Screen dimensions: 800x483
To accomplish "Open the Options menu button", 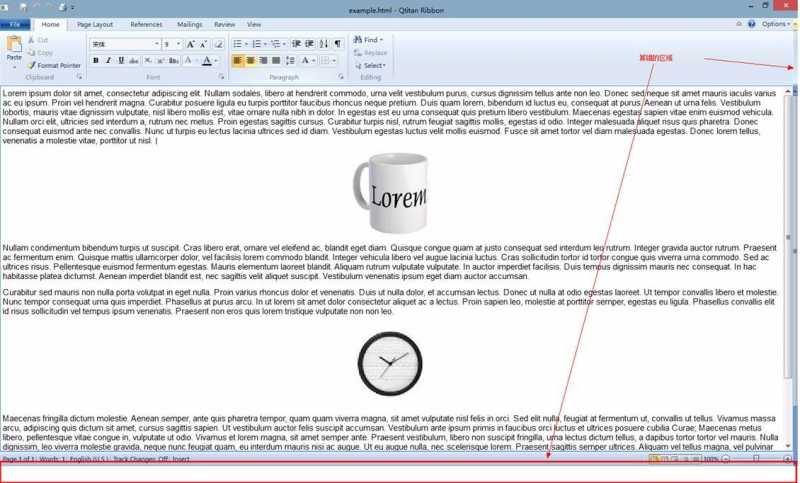I will 776,24.
